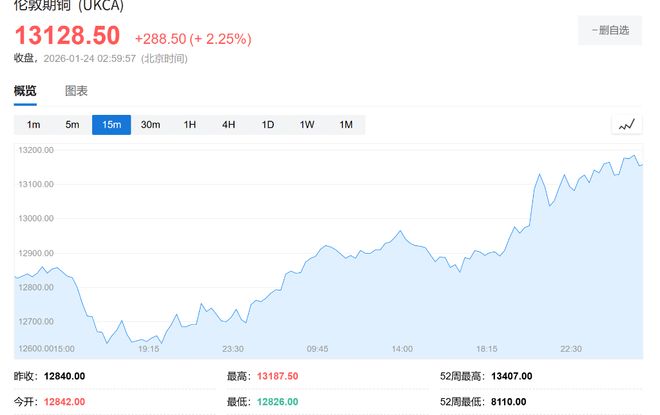The height and width of the screenshot is (415, 660).
Task: Choose the 1M monthly interval
Action: pos(346,125)
